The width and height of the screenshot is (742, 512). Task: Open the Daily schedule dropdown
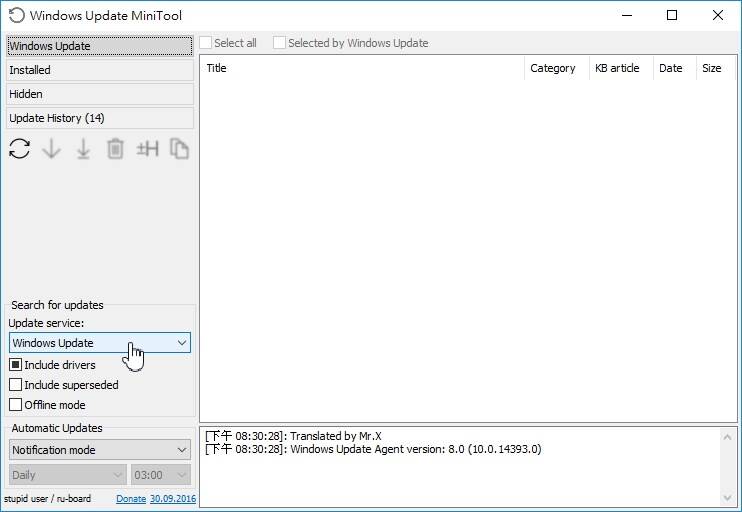pyautogui.click(x=68, y=475)
